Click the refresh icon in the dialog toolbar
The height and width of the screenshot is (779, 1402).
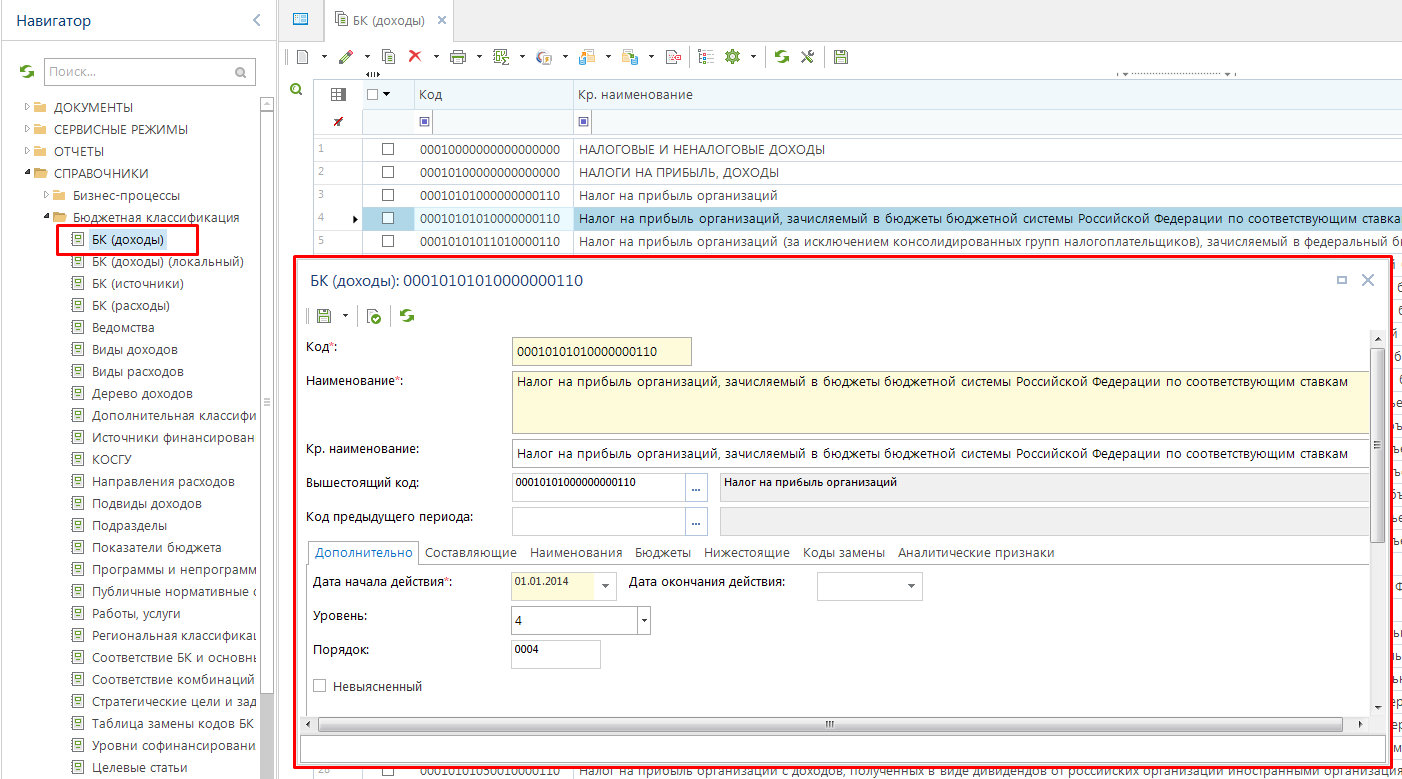tap(407, 316)
